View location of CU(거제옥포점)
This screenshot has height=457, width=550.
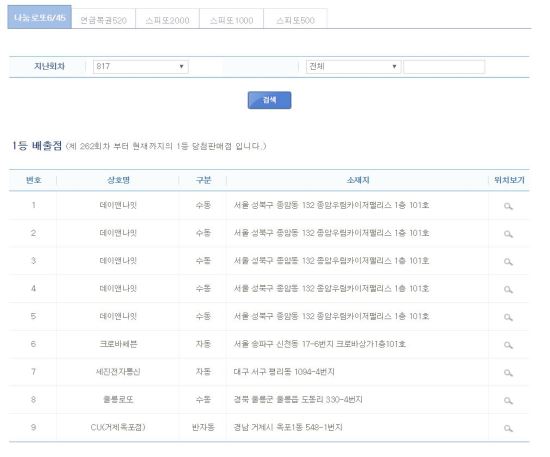point(508,428)
